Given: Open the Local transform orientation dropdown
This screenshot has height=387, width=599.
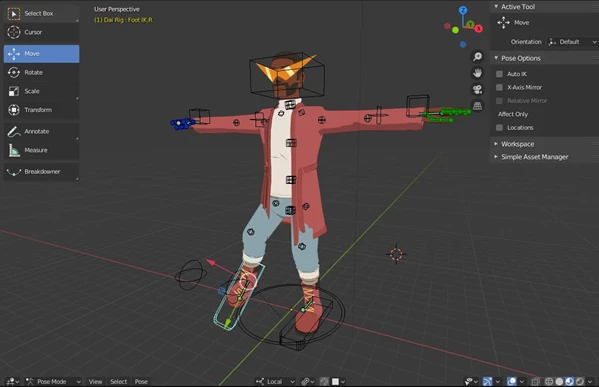Looking at the screenshot, I should [275, 381].
